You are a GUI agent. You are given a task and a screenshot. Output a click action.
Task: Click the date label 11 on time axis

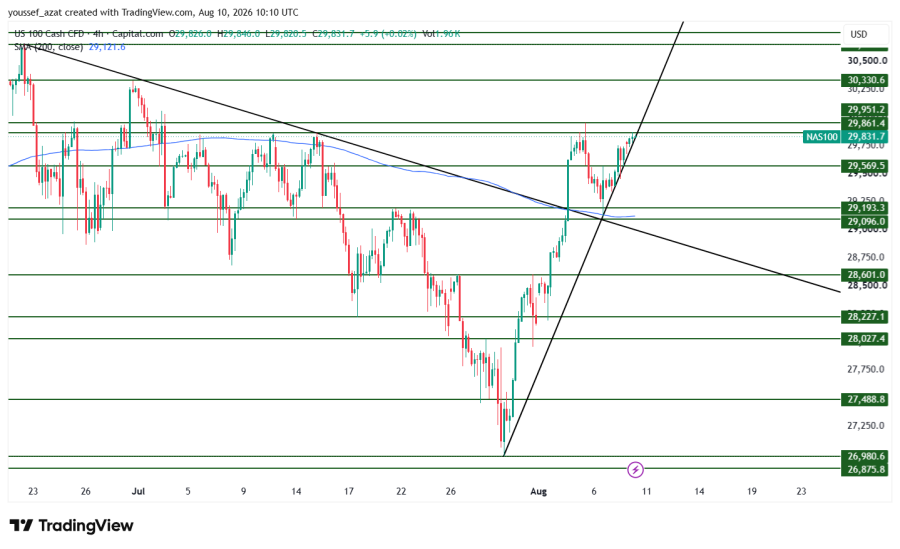647,492
